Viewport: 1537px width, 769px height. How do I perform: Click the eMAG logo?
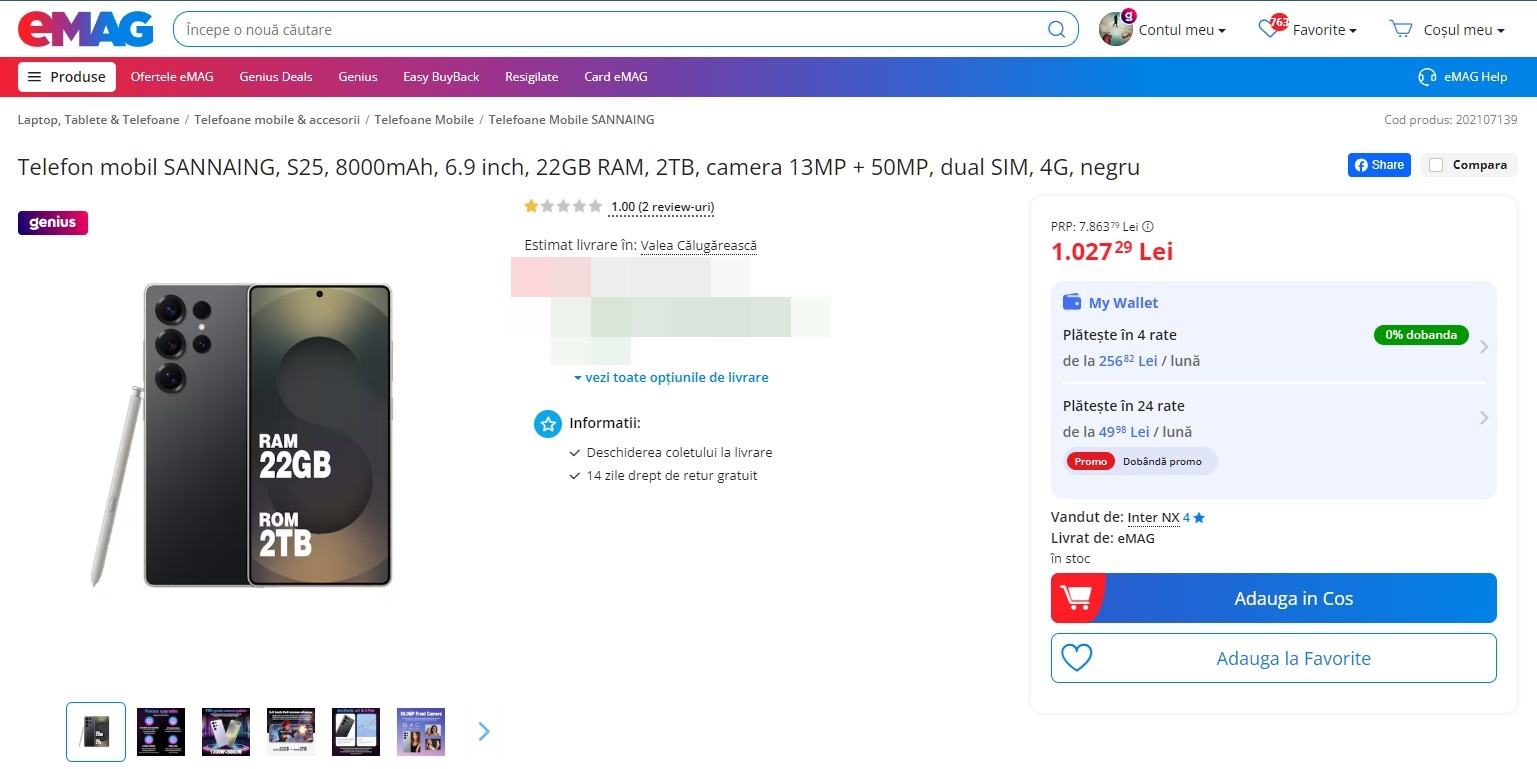tap(86, 29)
